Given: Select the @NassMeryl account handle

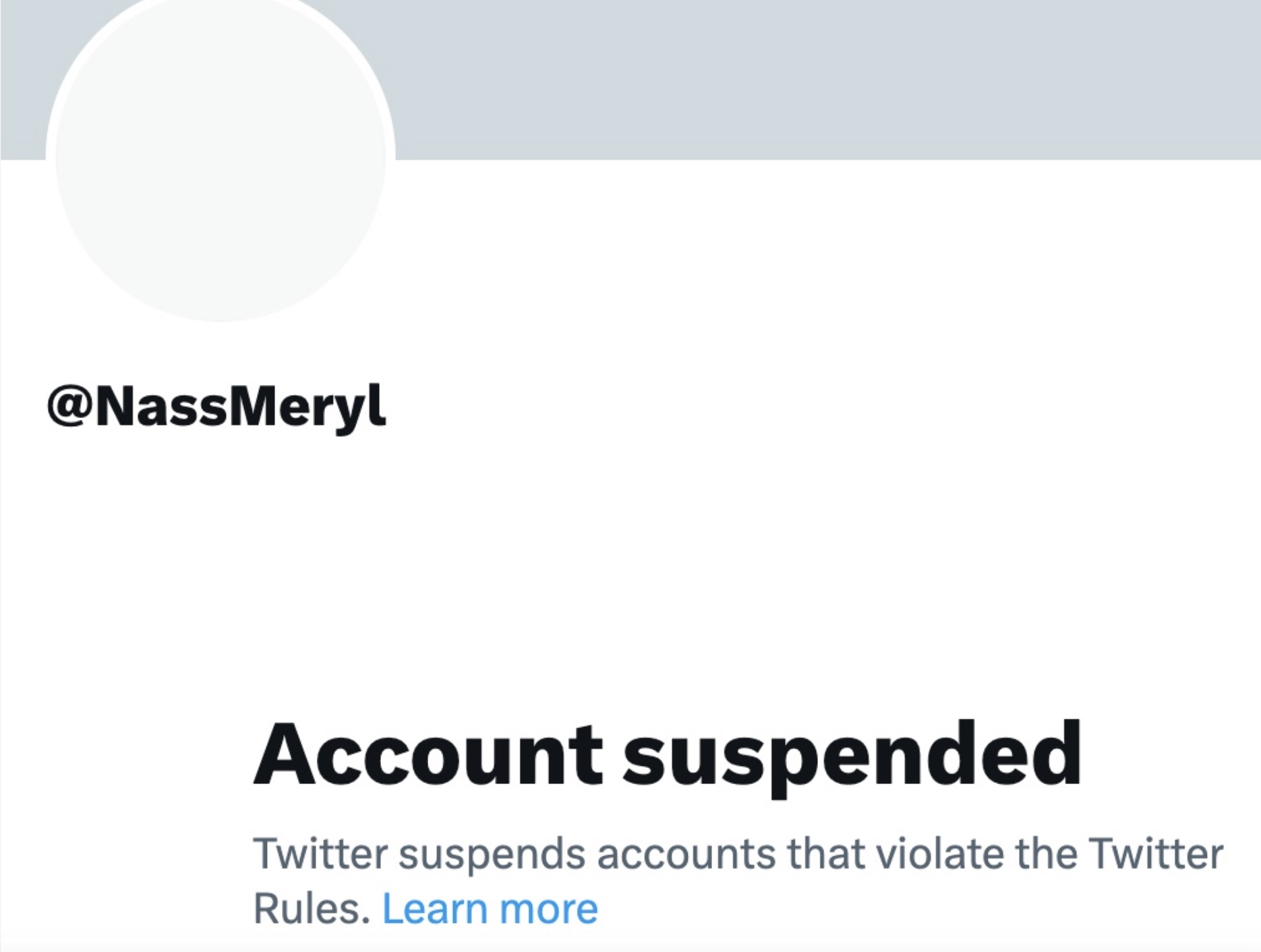Looking at the screenshot, I should (216, 407).
